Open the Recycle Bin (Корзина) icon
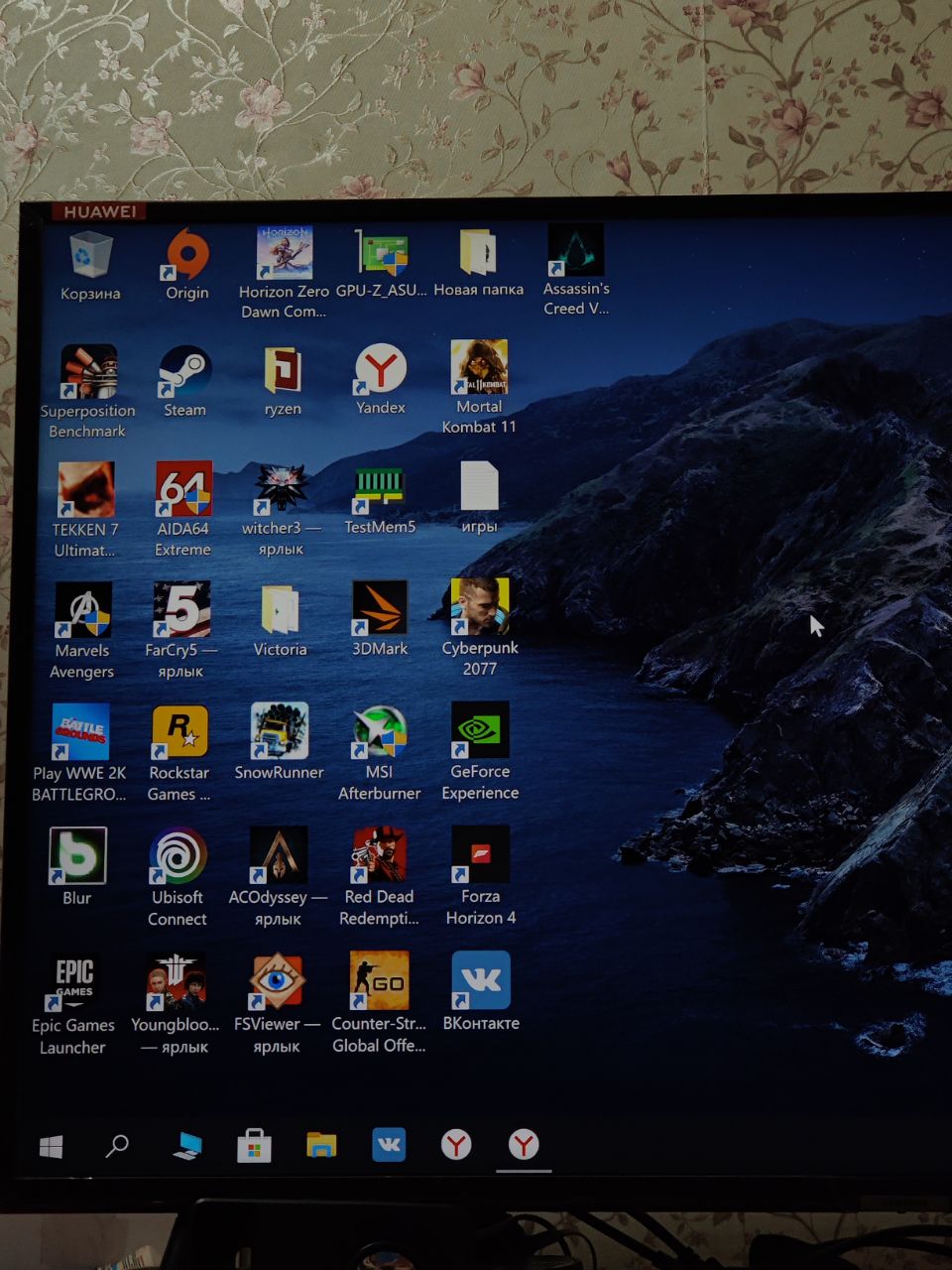Image resolution: width=952 pixels, height=1270 pixels. [x=91, y=256]
